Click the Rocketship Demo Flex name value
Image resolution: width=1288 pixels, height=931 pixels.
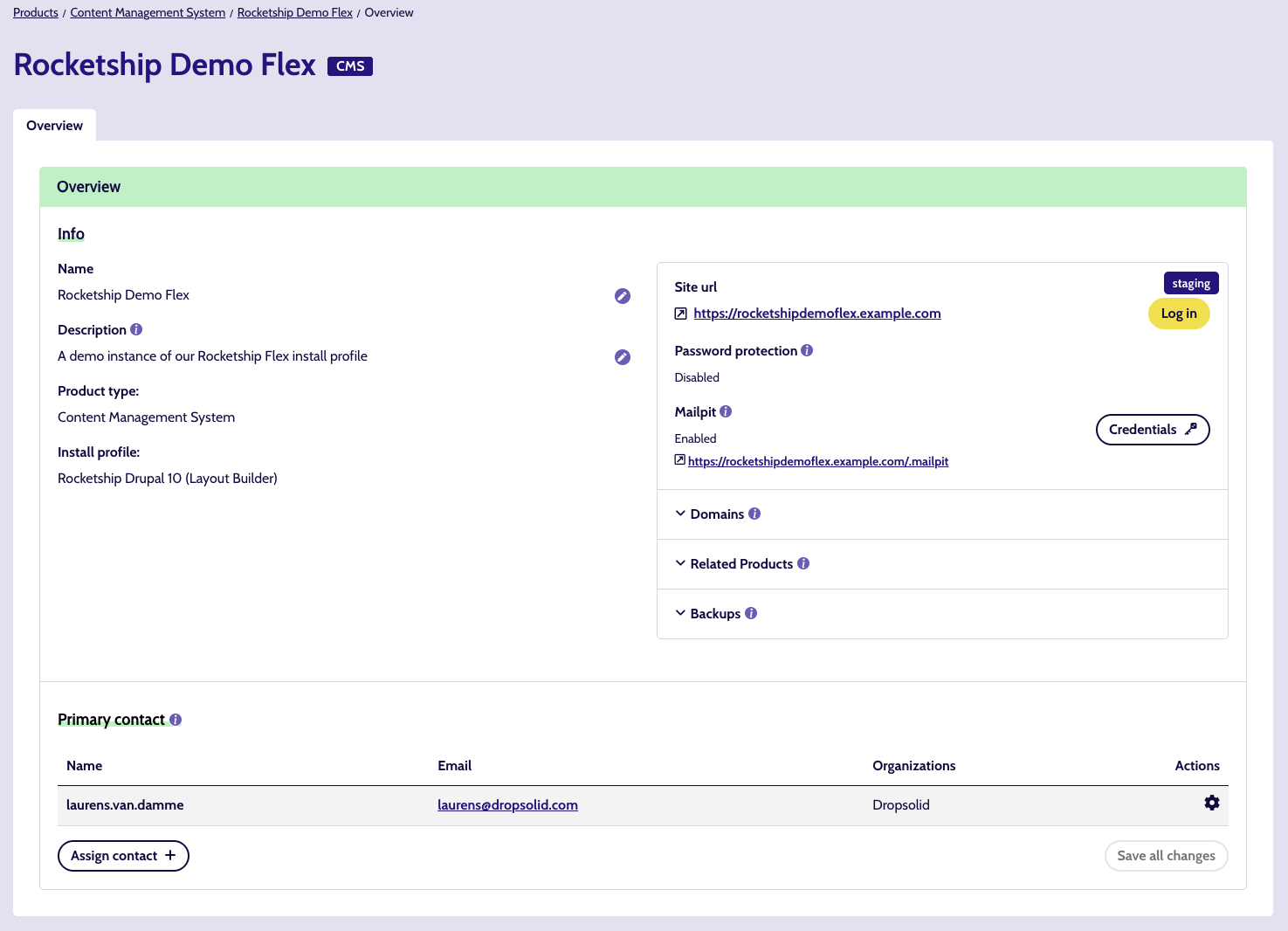[x=123, y=295]
